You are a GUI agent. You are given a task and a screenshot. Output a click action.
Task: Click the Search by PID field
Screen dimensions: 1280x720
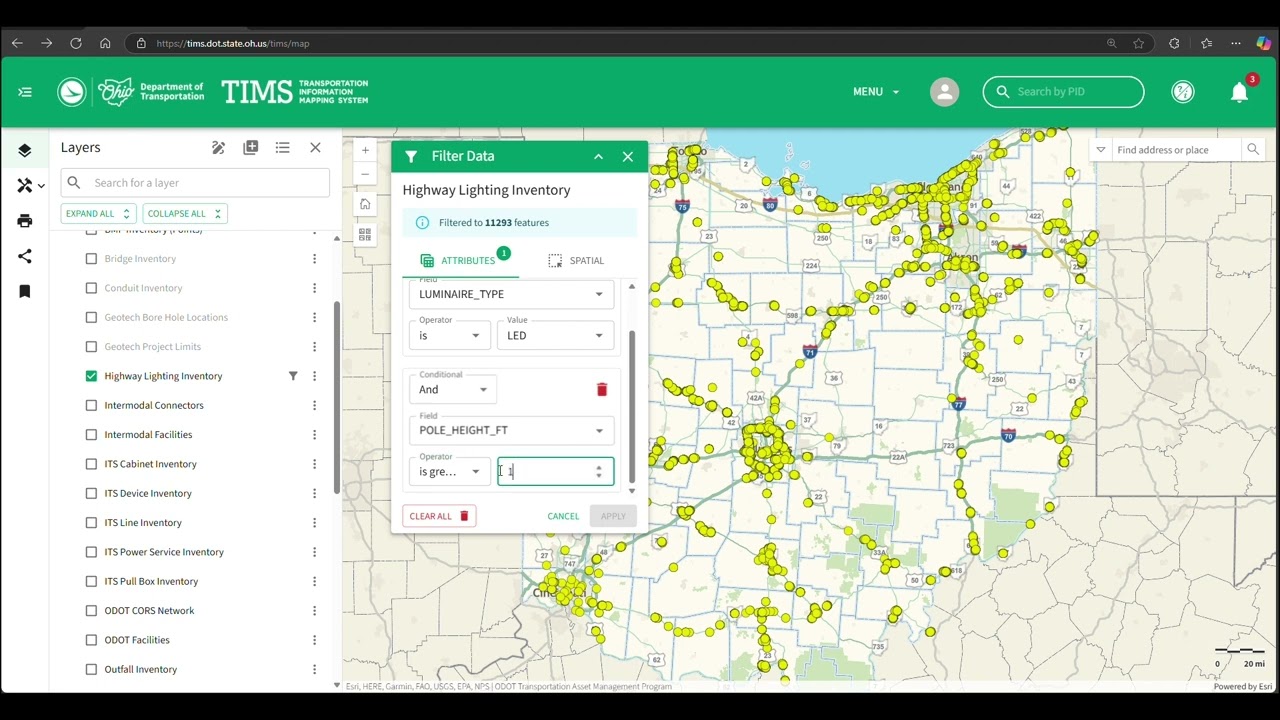tap(1064, 92)
